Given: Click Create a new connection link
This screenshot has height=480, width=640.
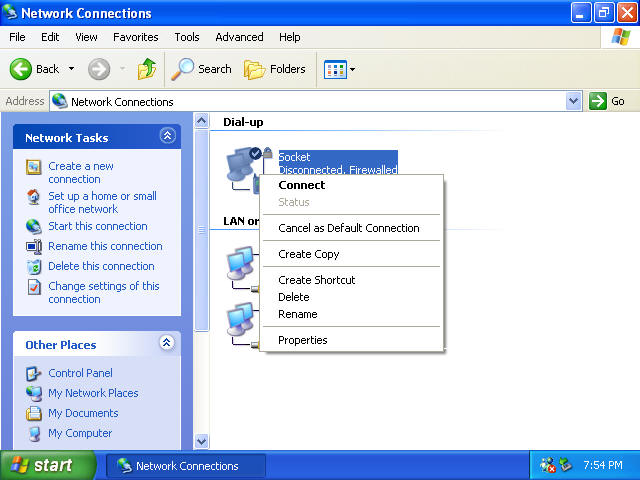Looking at the screenshot, I should 80,173.
